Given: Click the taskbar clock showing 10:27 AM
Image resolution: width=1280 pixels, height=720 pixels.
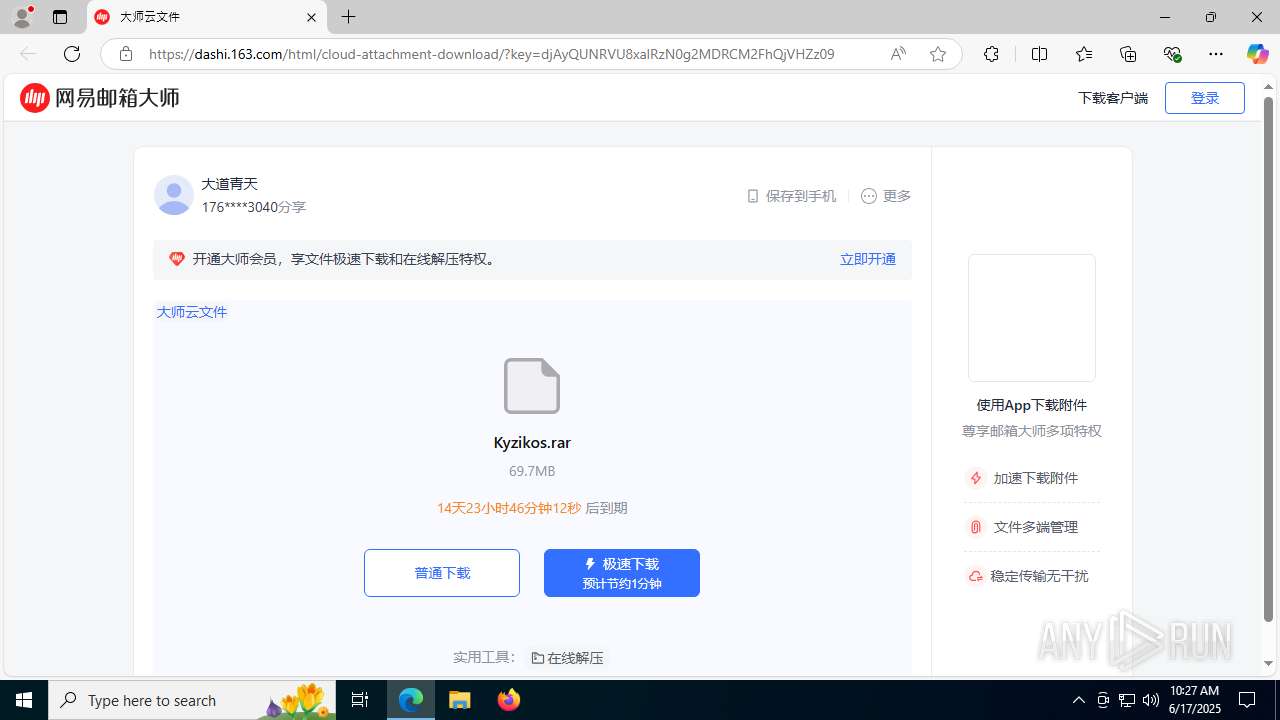Looking at the screenshot, I should [x=1194, y=700].
